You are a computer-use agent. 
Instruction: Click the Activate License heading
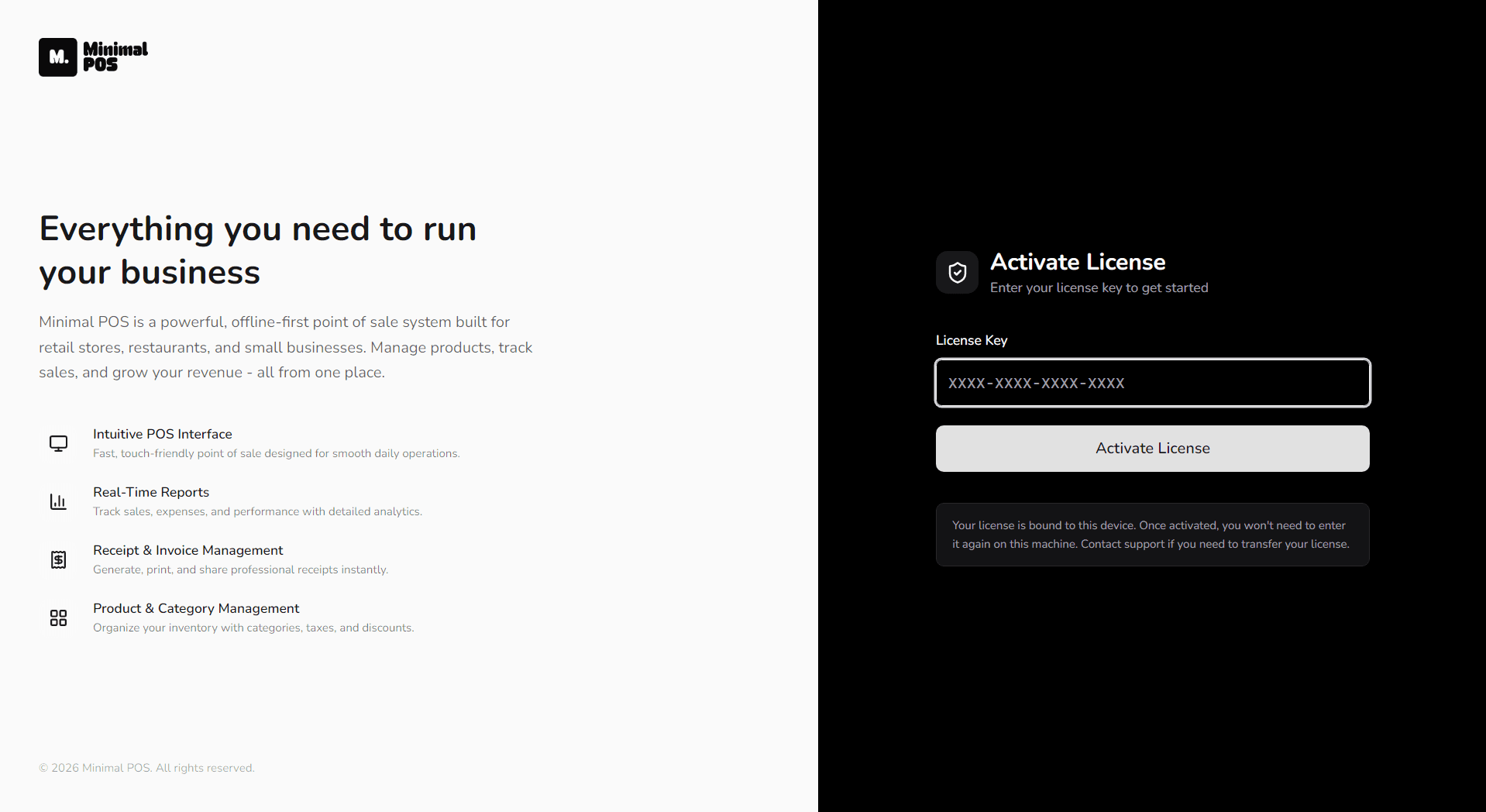pyautogui.click(x=1078, y=262)
